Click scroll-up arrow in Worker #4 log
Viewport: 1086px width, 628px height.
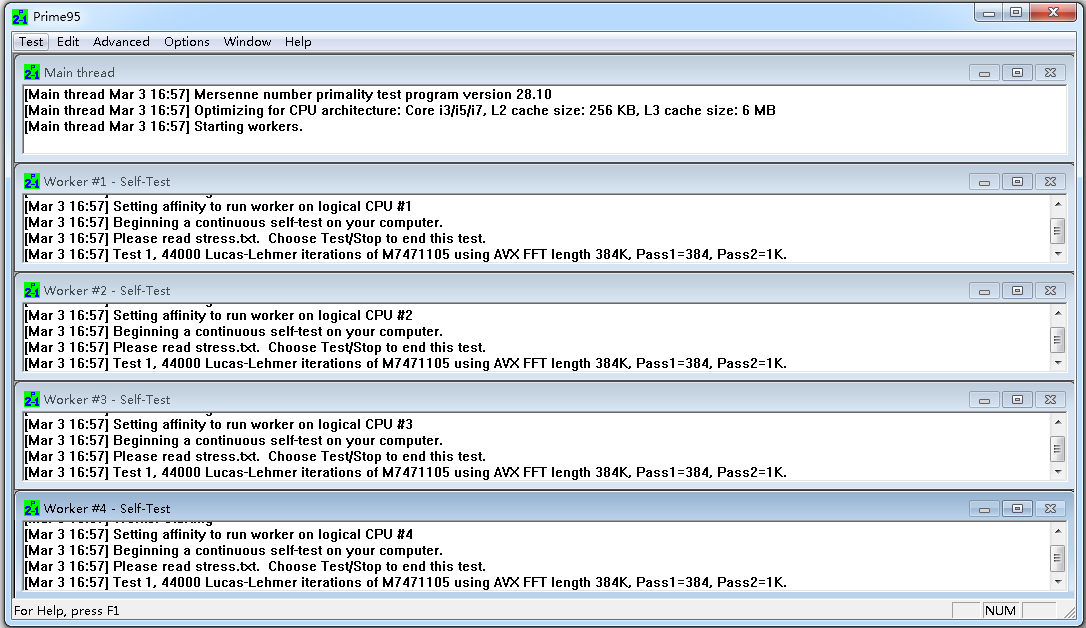[x=1058, y=531]
